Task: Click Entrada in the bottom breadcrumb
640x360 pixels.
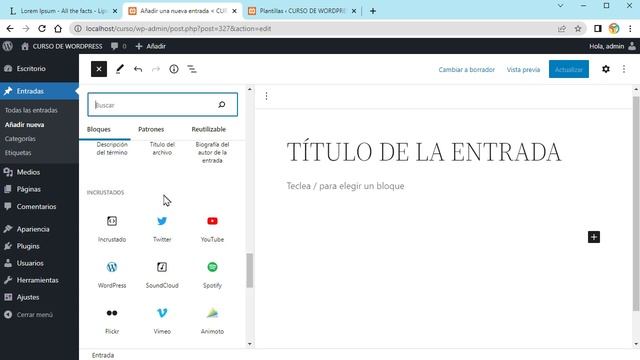Action: pos(103,355)
